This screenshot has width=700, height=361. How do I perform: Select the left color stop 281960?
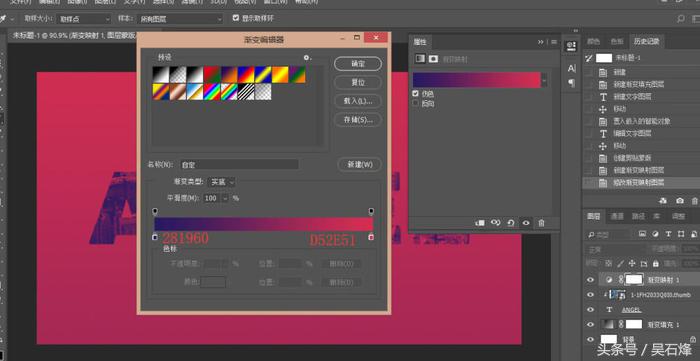pos(155,237)
